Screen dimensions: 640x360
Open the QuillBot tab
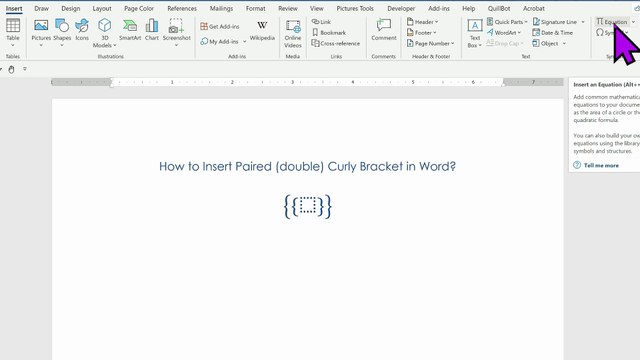click(499, 8)
